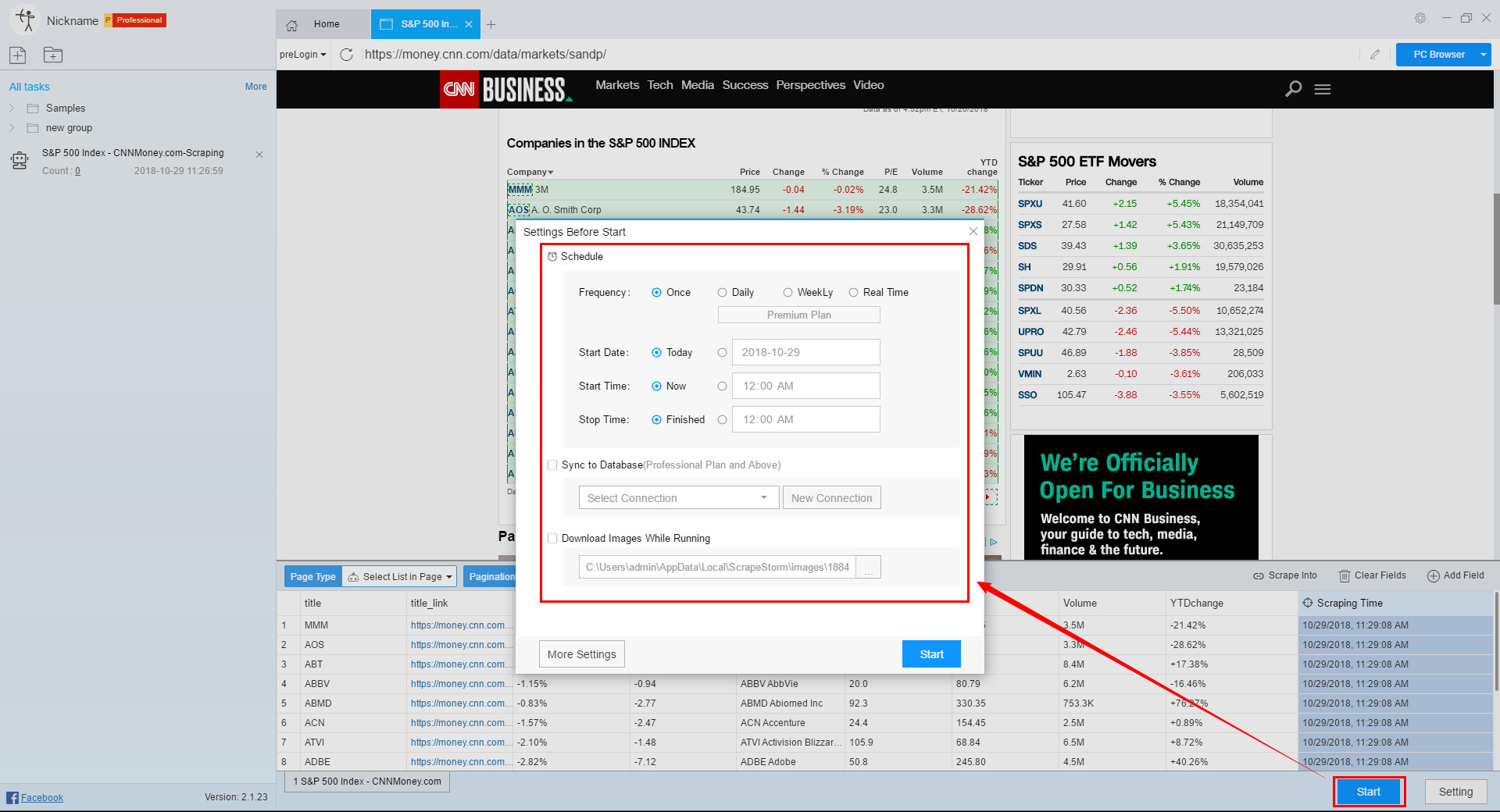
Task: Click the custom start date field
Action: [806, 352]
